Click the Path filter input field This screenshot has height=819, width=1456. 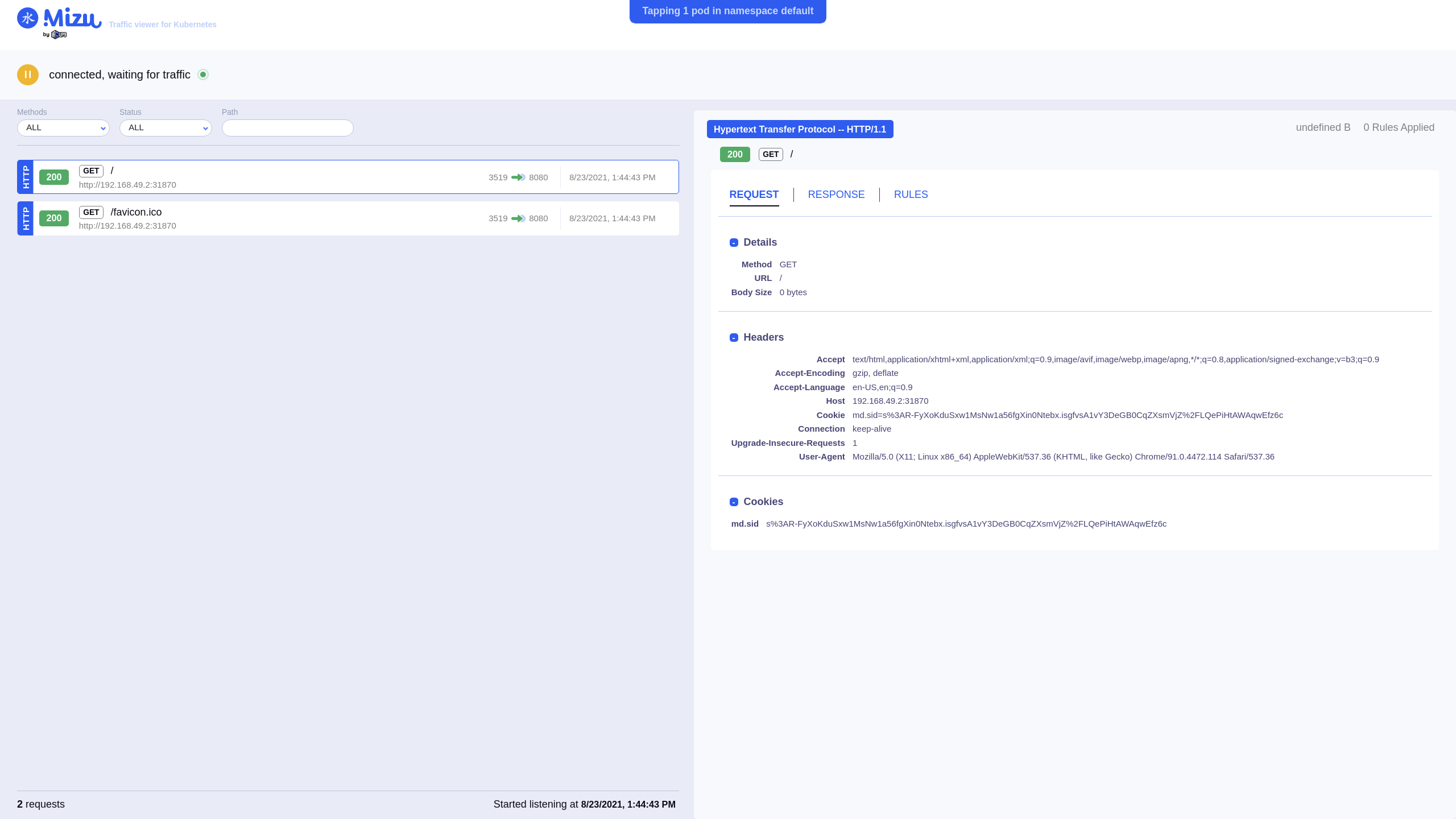tap(287, 128)
